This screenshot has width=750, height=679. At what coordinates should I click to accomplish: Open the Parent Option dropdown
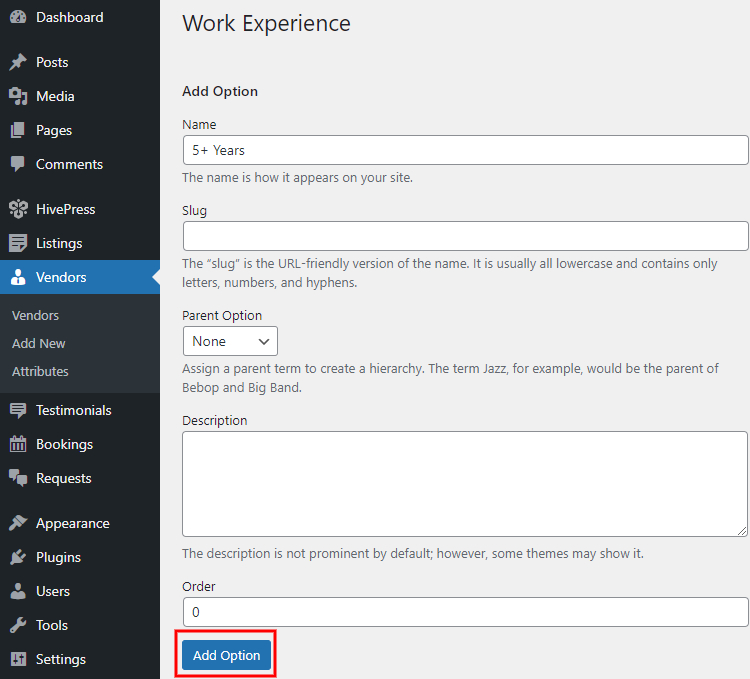(230, 341)
